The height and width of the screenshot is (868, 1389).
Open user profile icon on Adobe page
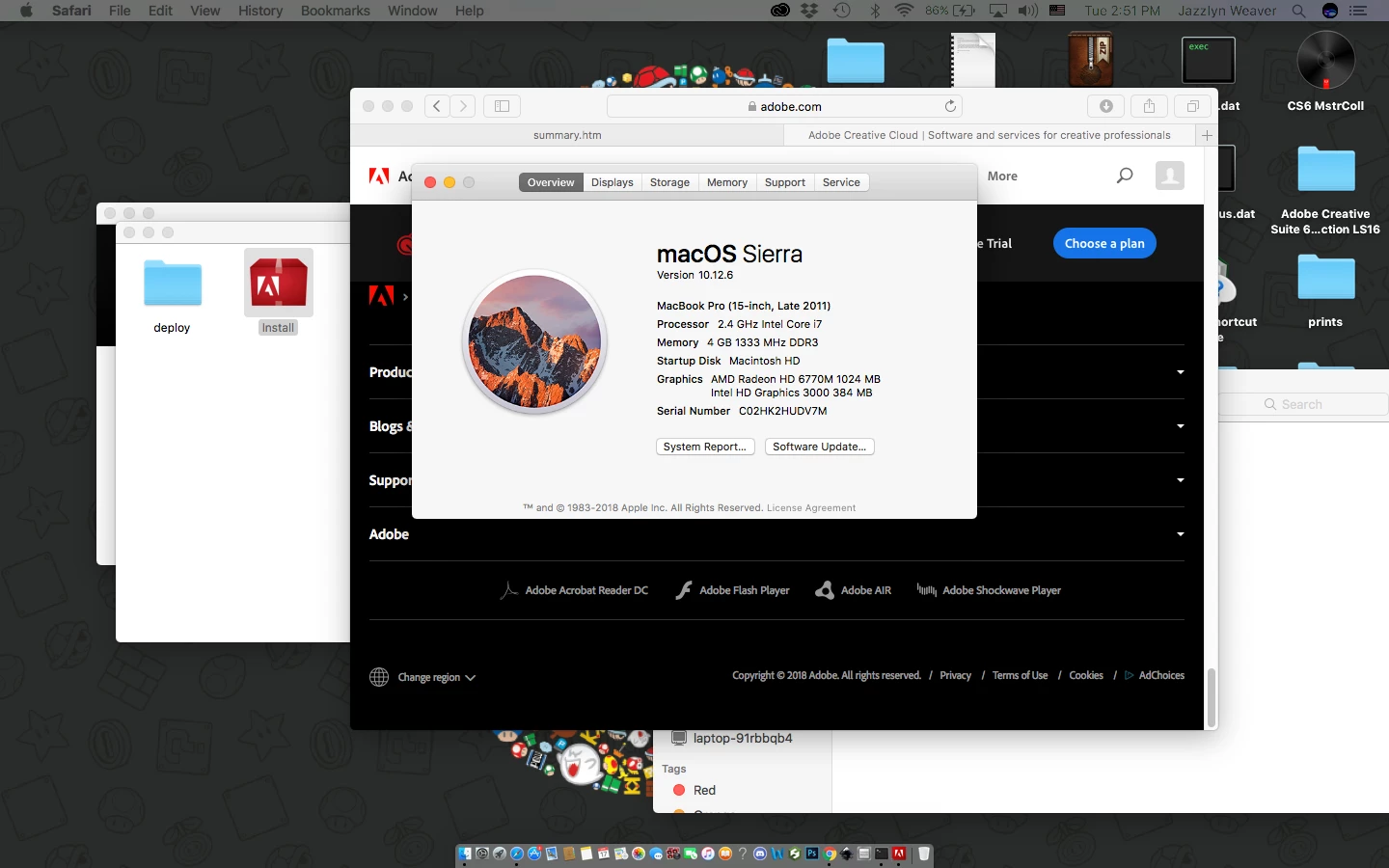(1170, 176)
